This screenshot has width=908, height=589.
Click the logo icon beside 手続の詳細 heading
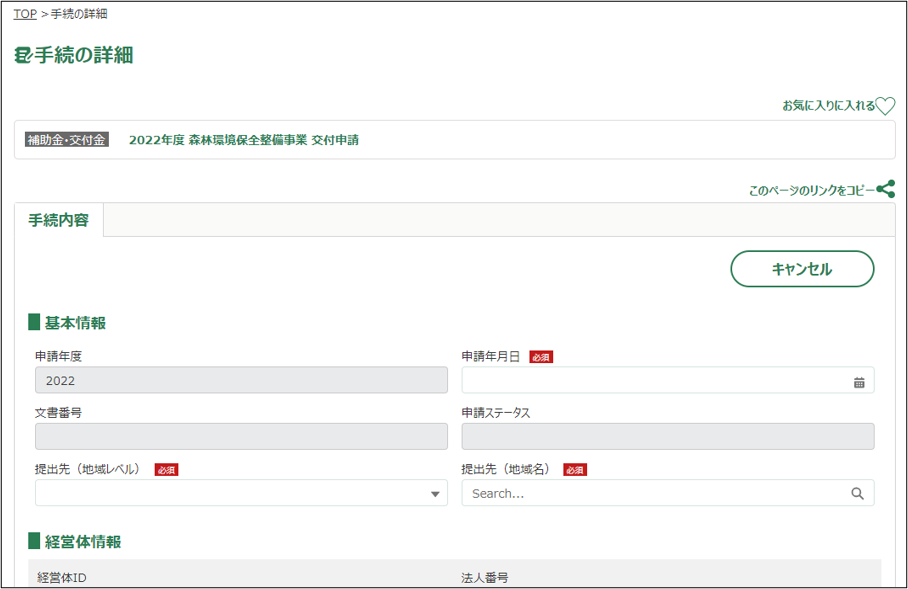(x=23, y=56)
